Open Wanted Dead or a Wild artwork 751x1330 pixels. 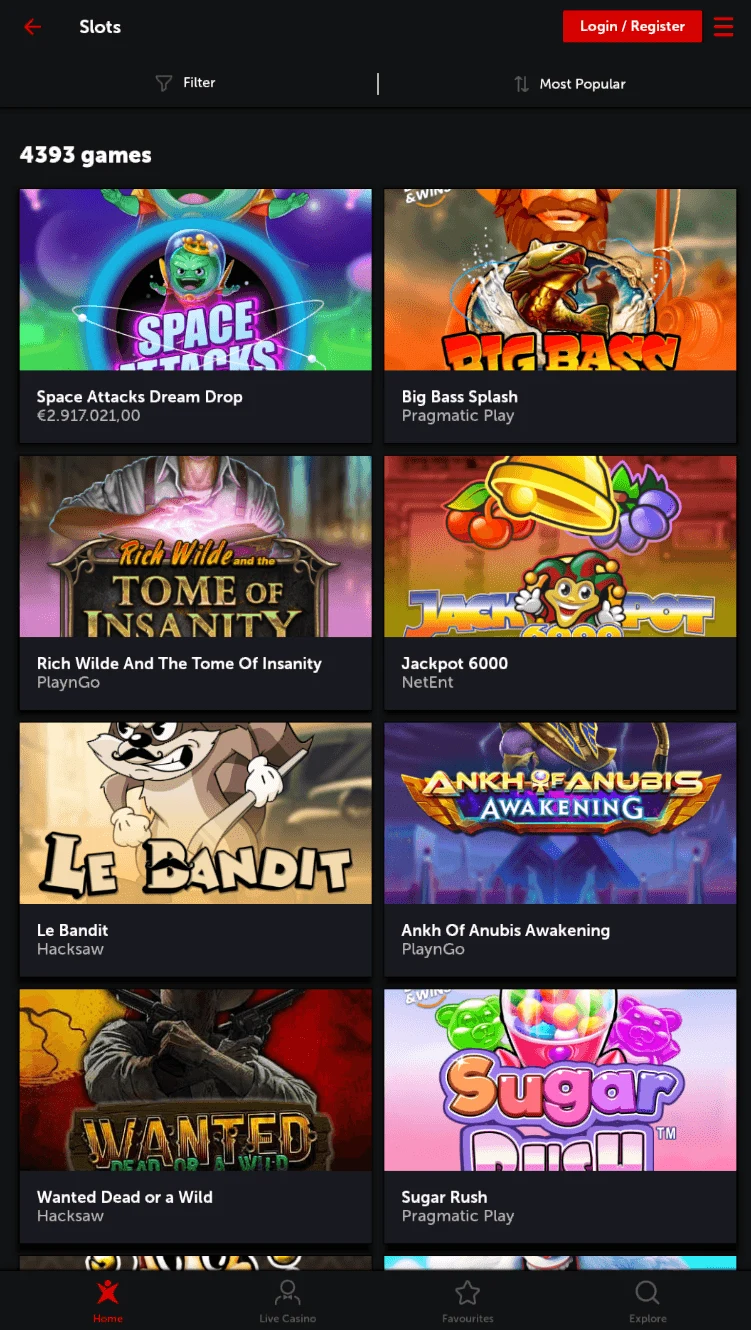[x=196, y=1080]
